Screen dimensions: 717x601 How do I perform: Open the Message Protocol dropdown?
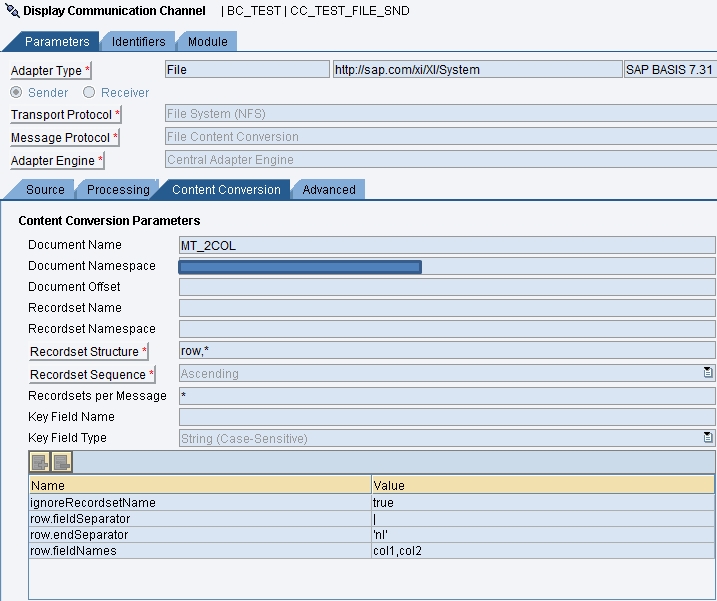[441, 136]
